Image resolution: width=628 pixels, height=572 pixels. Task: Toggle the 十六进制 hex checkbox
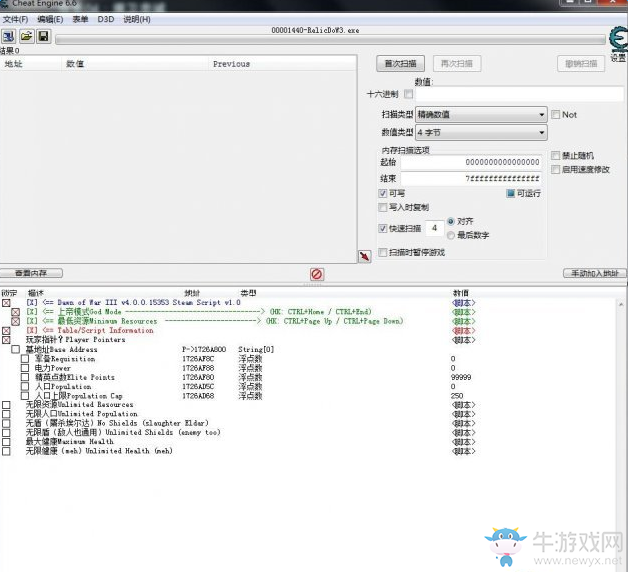pos(408,94)
